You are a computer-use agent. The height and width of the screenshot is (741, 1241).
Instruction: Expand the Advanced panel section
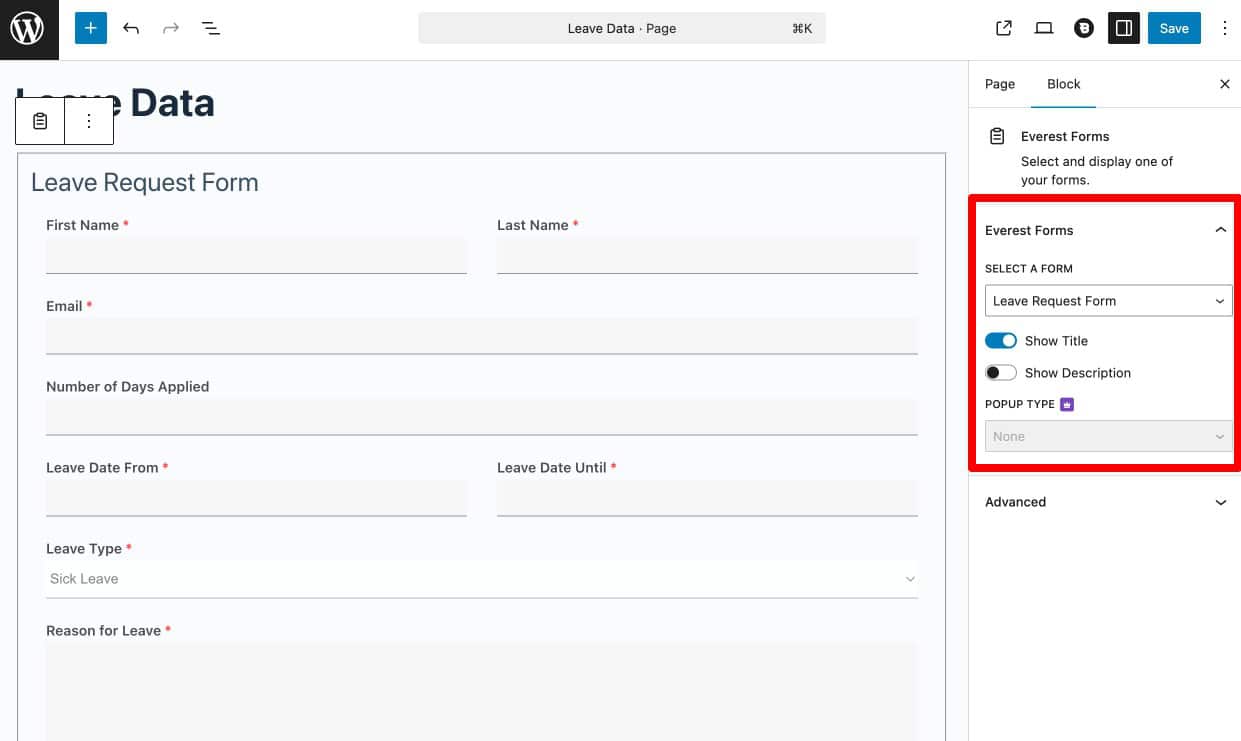point(1105,502)
